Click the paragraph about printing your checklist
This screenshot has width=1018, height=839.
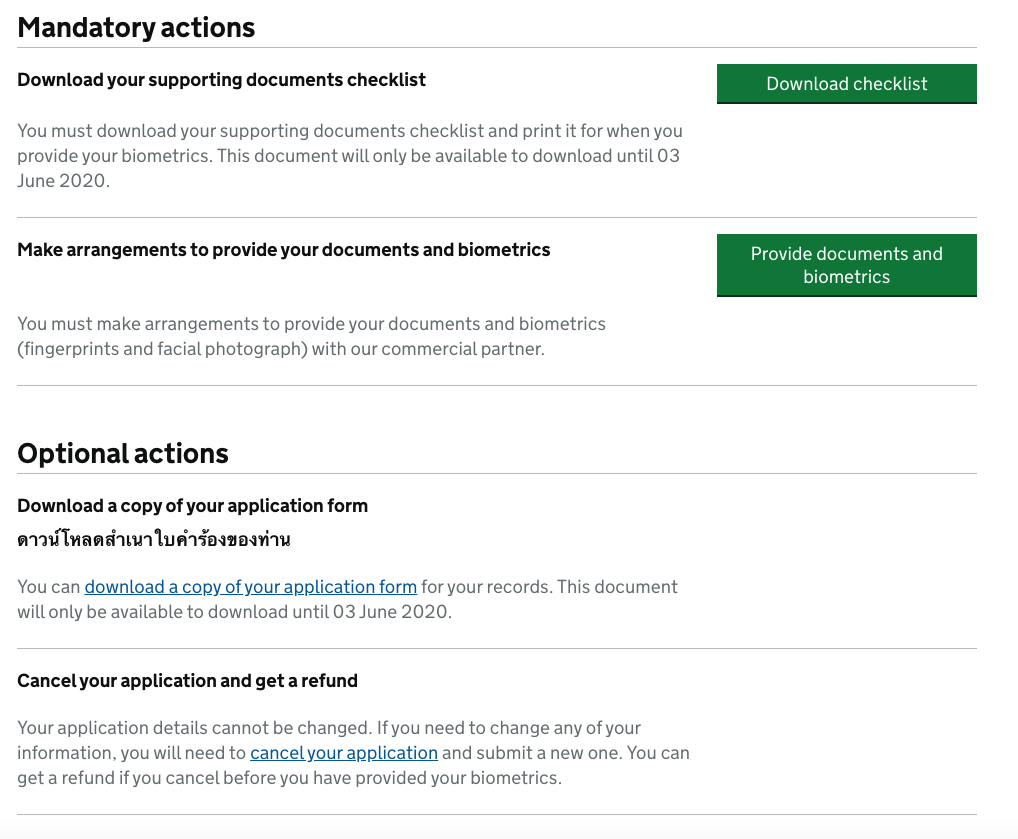[349, 131]
